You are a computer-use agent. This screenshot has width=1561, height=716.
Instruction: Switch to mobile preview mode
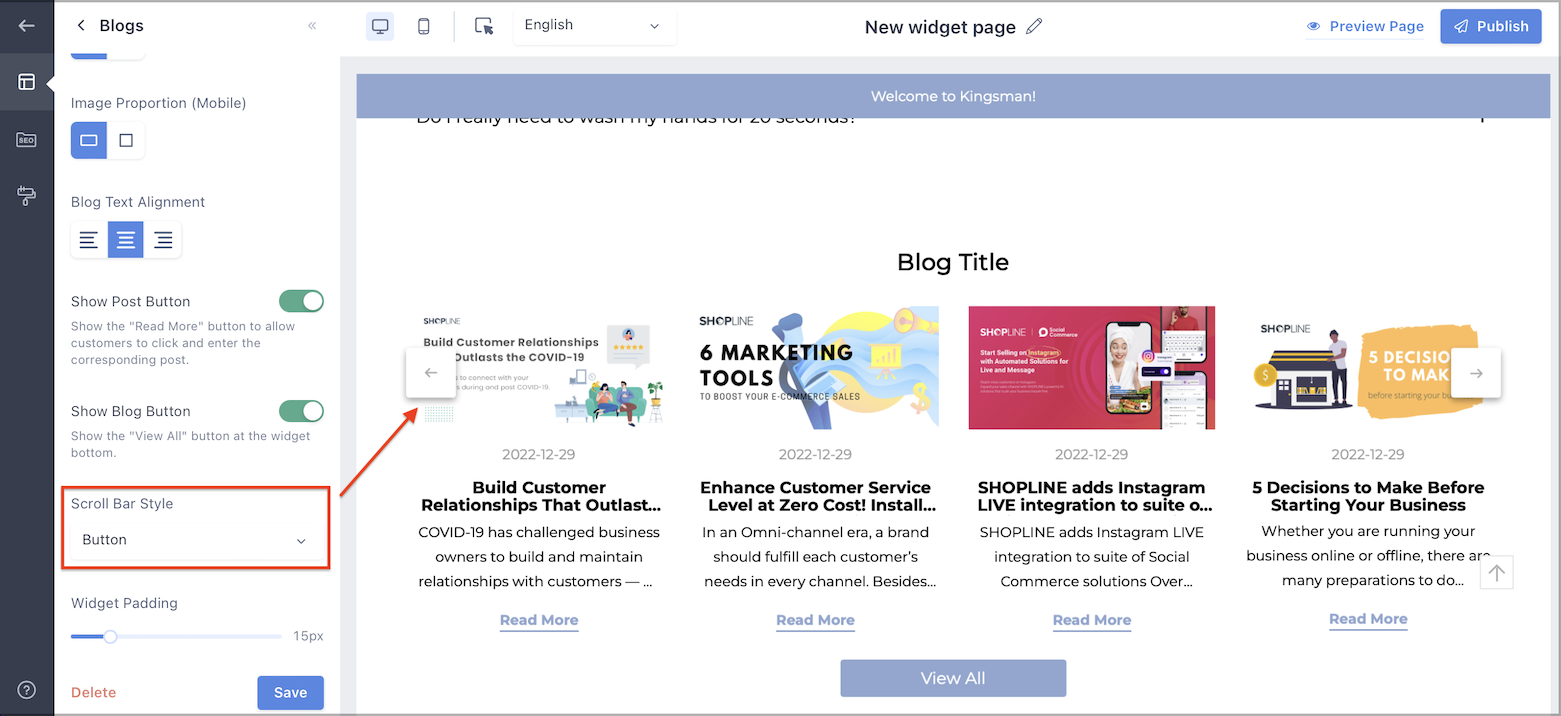click(424, 27)
